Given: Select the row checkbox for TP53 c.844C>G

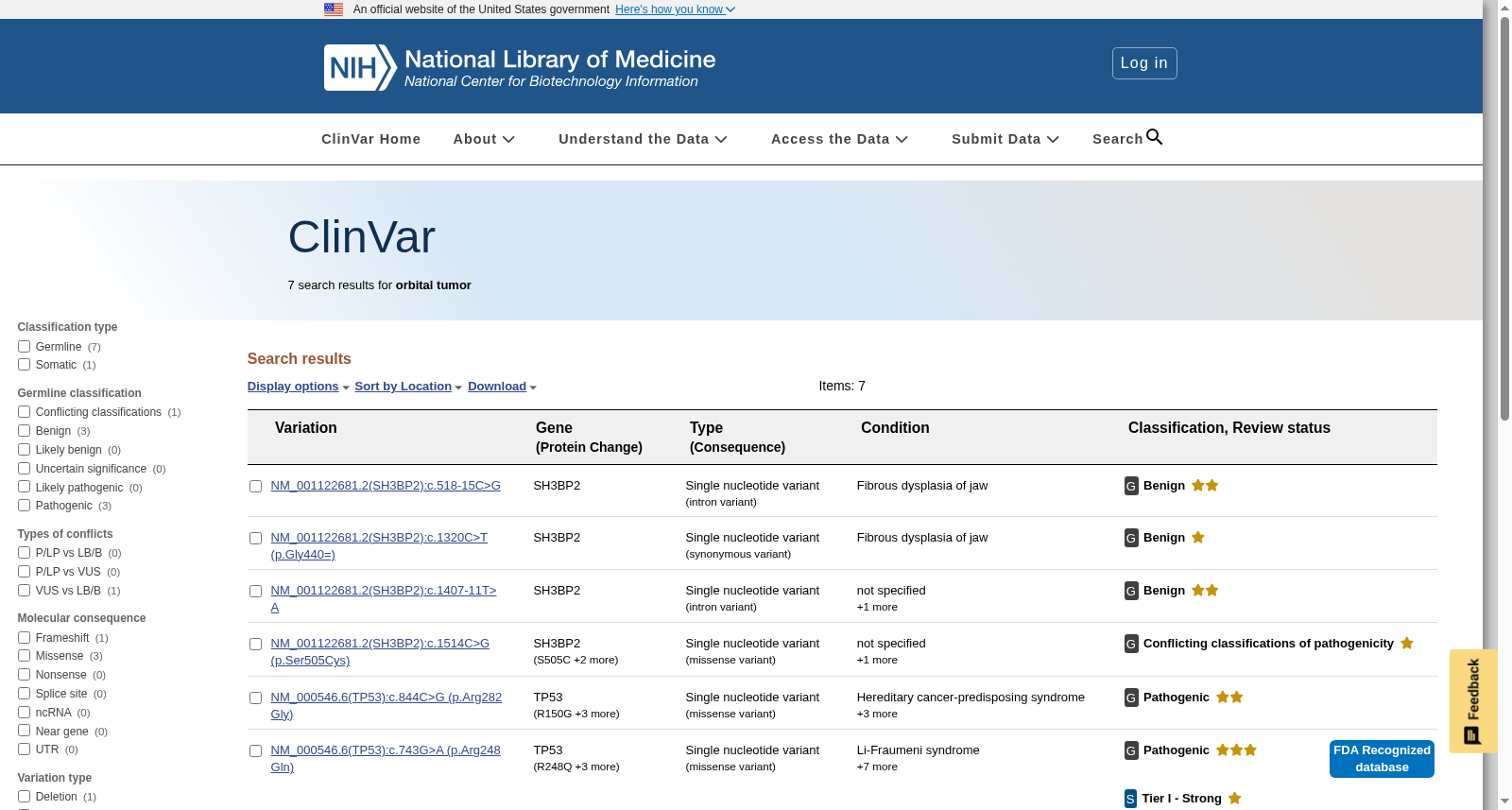Looking at the screenshot, I should point(255,698).
